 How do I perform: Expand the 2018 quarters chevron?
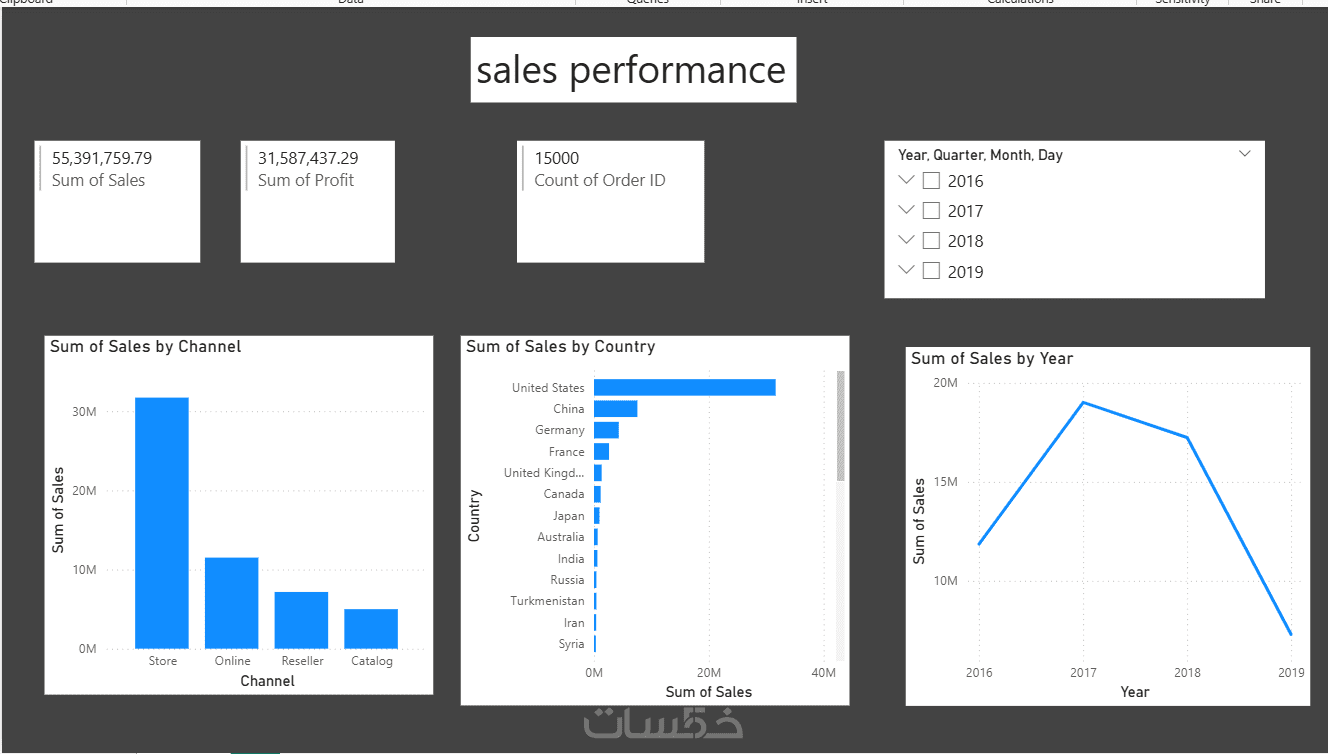(x=907, y=240)
